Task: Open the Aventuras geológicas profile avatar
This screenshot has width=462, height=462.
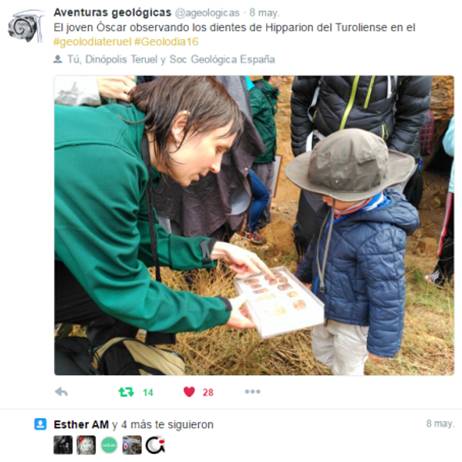Action: [x=26, y=26]
